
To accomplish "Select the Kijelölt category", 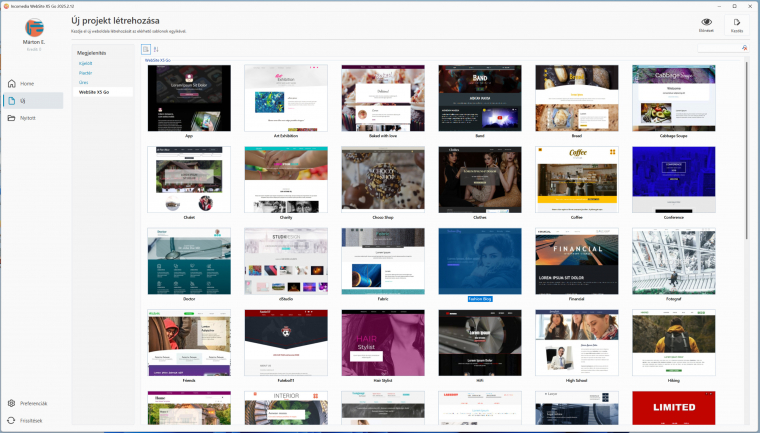I will pos(86,63).
